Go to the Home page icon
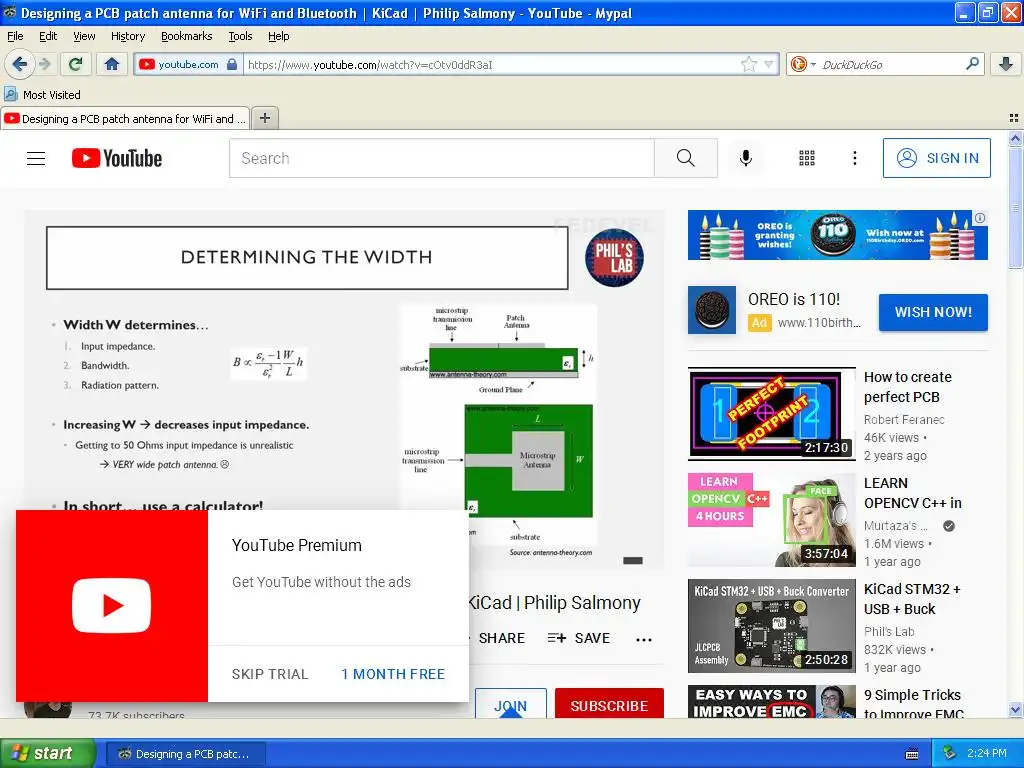 112,64
